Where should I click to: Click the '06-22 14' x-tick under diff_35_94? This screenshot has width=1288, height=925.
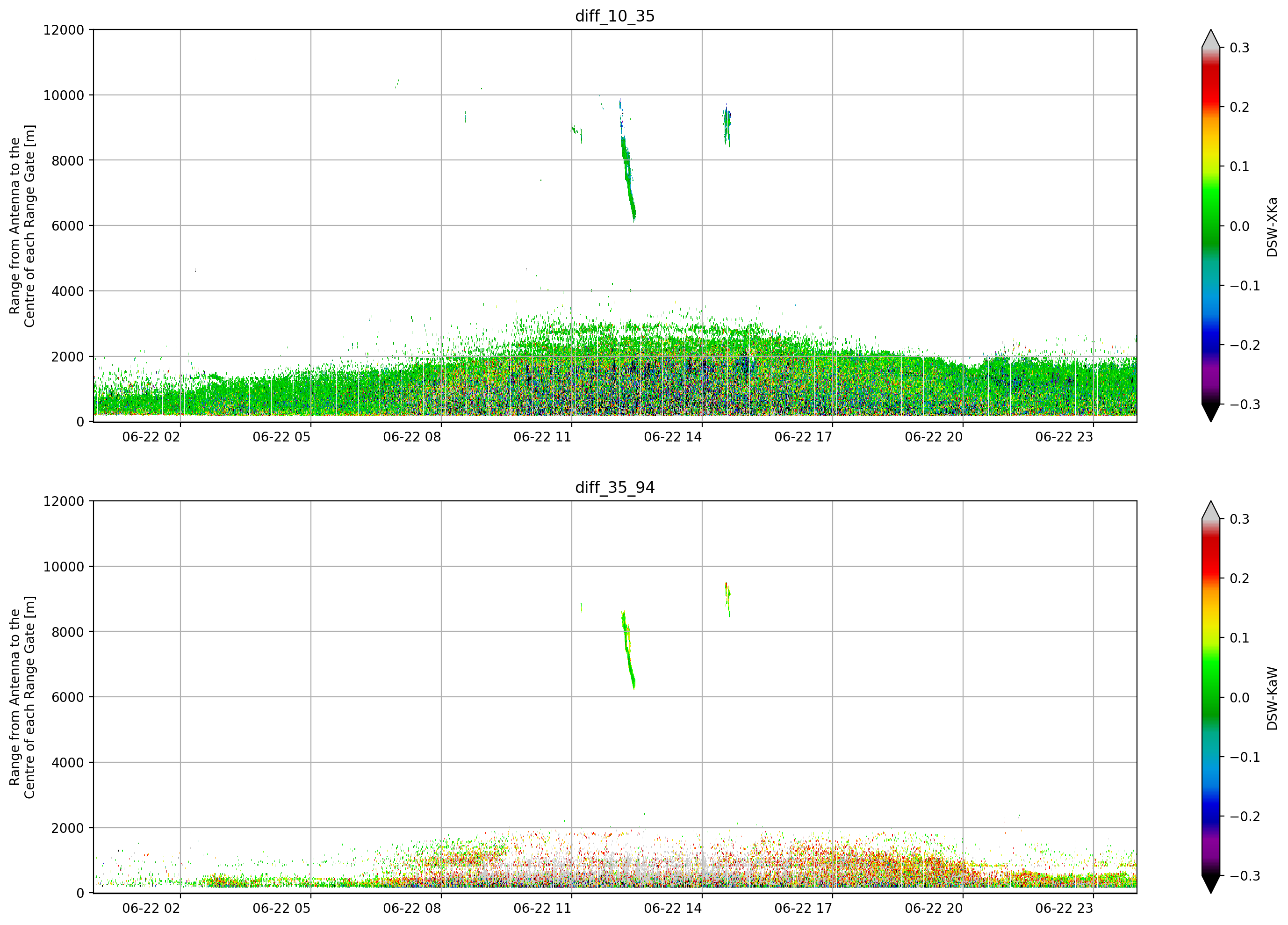pyautogui.click(x=673, y=909)
